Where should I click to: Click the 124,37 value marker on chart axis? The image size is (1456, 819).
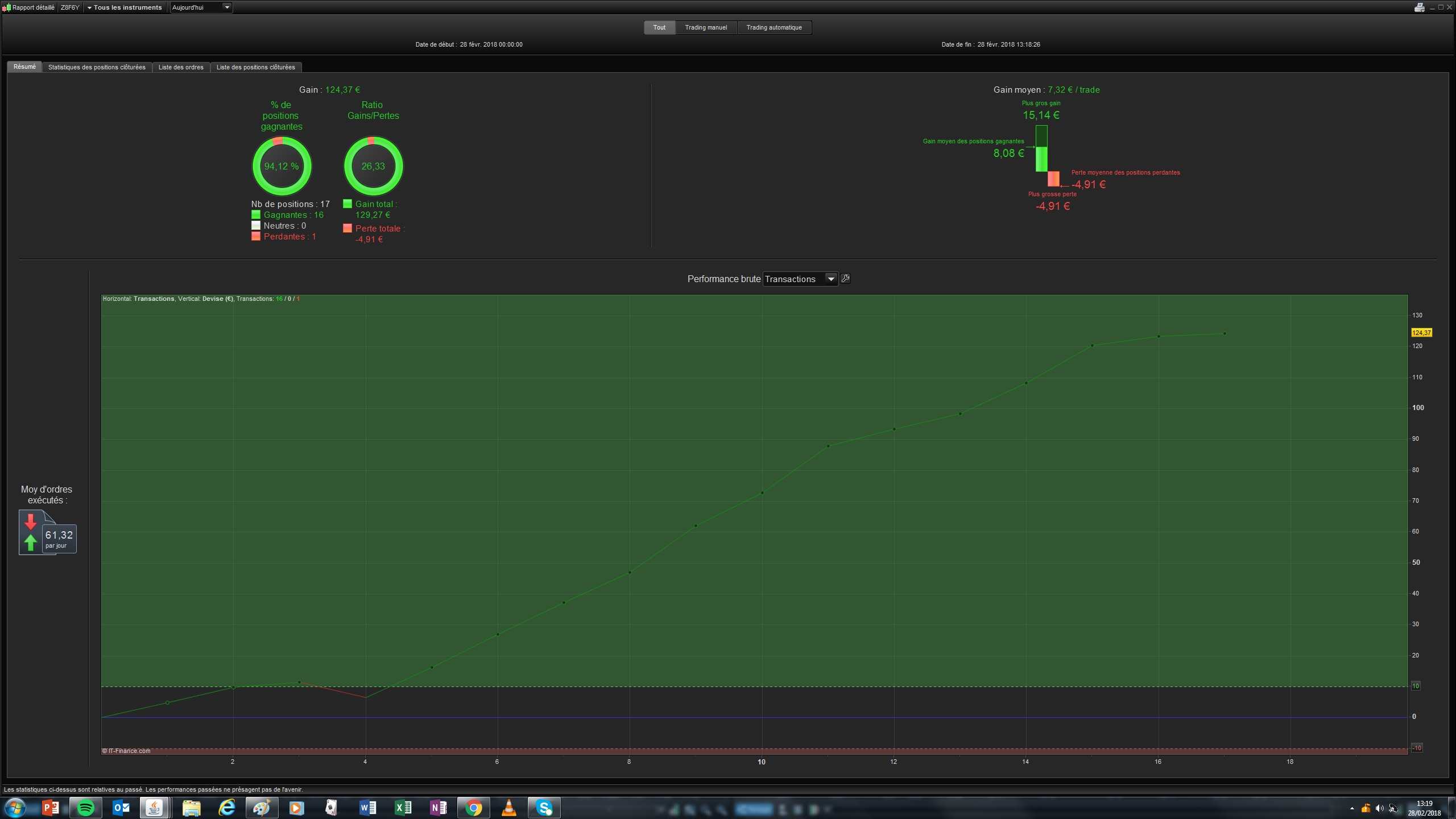pyautogui.click(x=1421, y=333)
